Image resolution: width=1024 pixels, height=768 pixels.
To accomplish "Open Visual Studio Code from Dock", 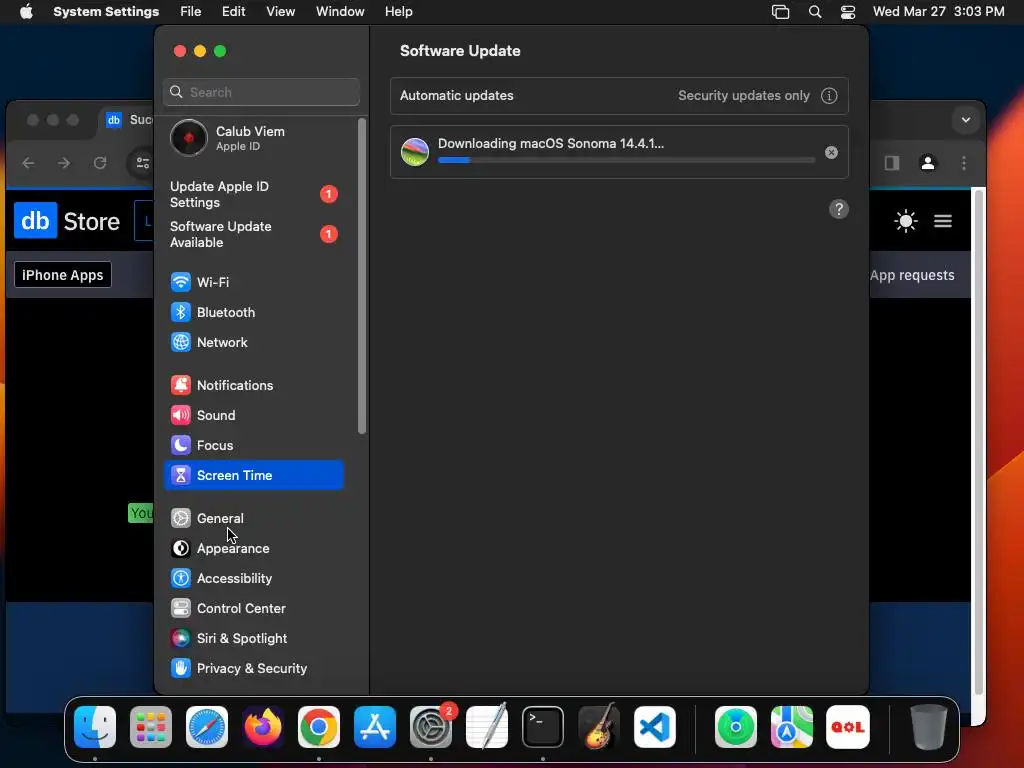I will click(654, 727).
